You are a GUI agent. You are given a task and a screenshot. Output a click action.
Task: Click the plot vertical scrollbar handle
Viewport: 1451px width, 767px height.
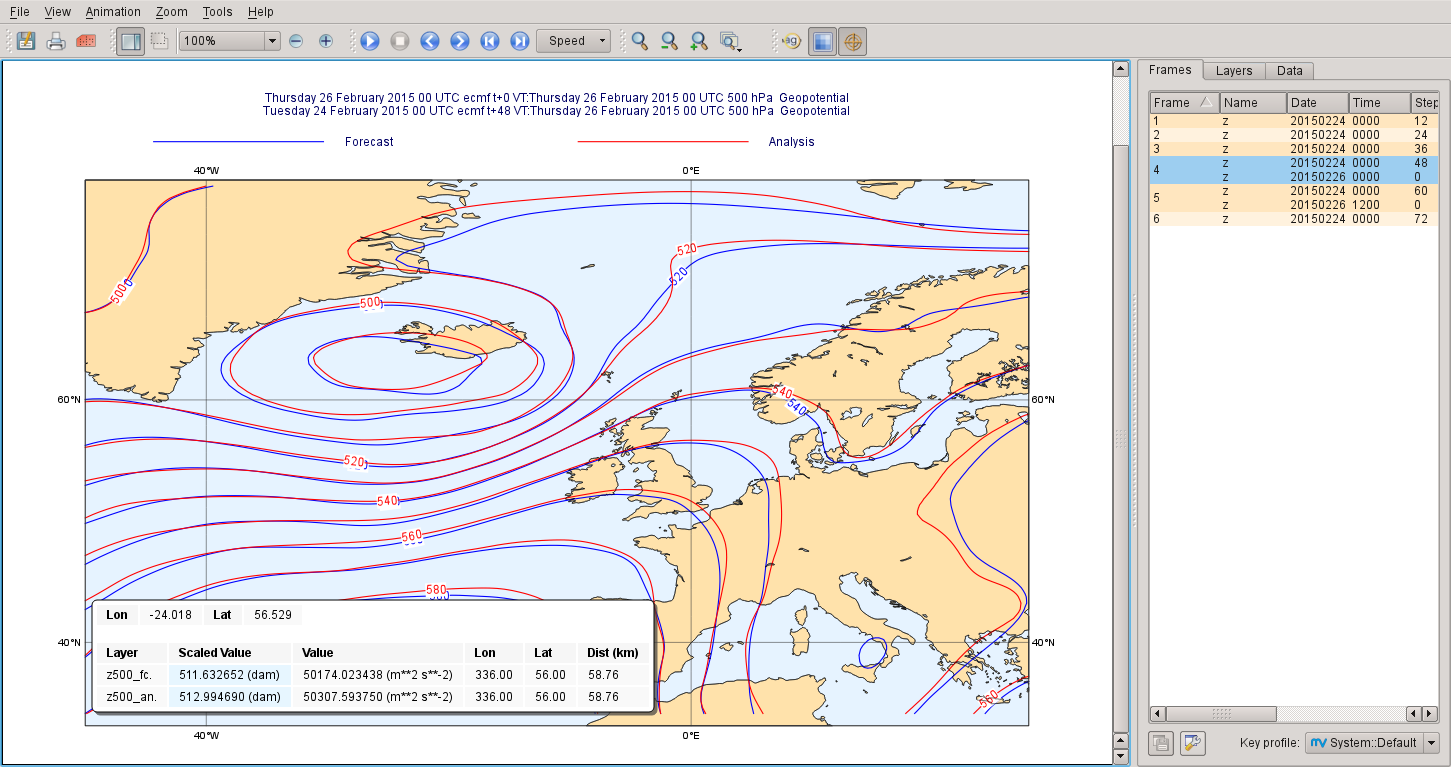click(x=1121, y=438)
